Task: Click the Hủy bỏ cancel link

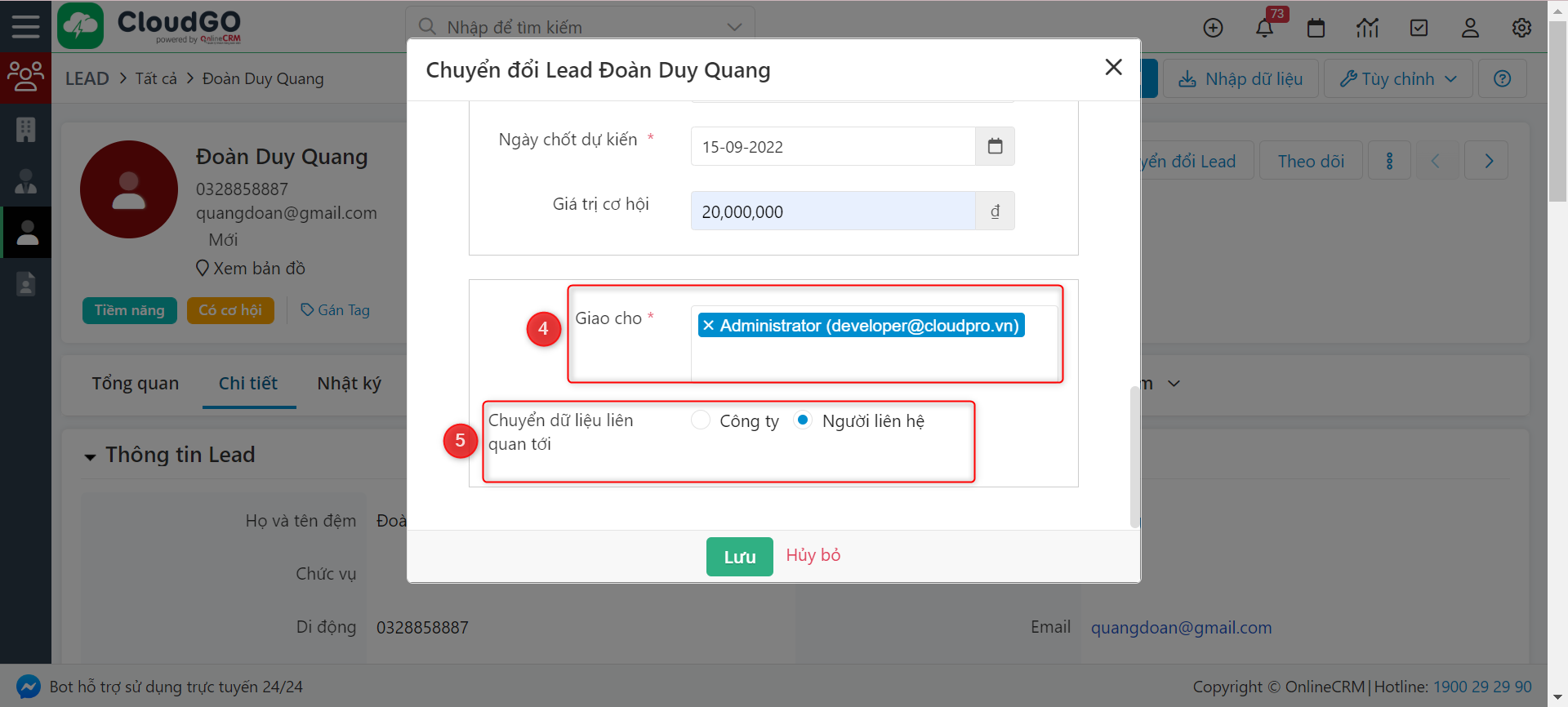Action: click(813, 556)
